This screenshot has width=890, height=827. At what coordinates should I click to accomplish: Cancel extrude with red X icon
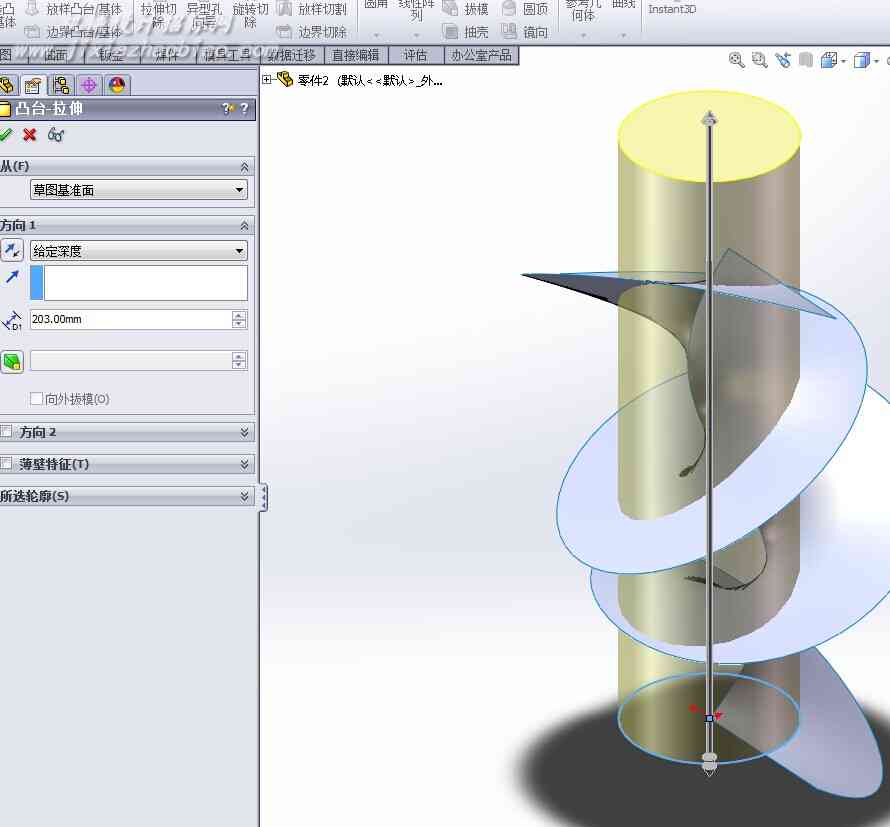click(x=30, y=135)
